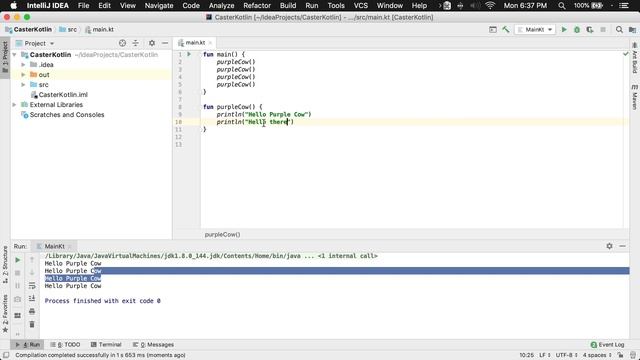
Task: Open Project panel settings gear
Action: [x=152, y=43]
